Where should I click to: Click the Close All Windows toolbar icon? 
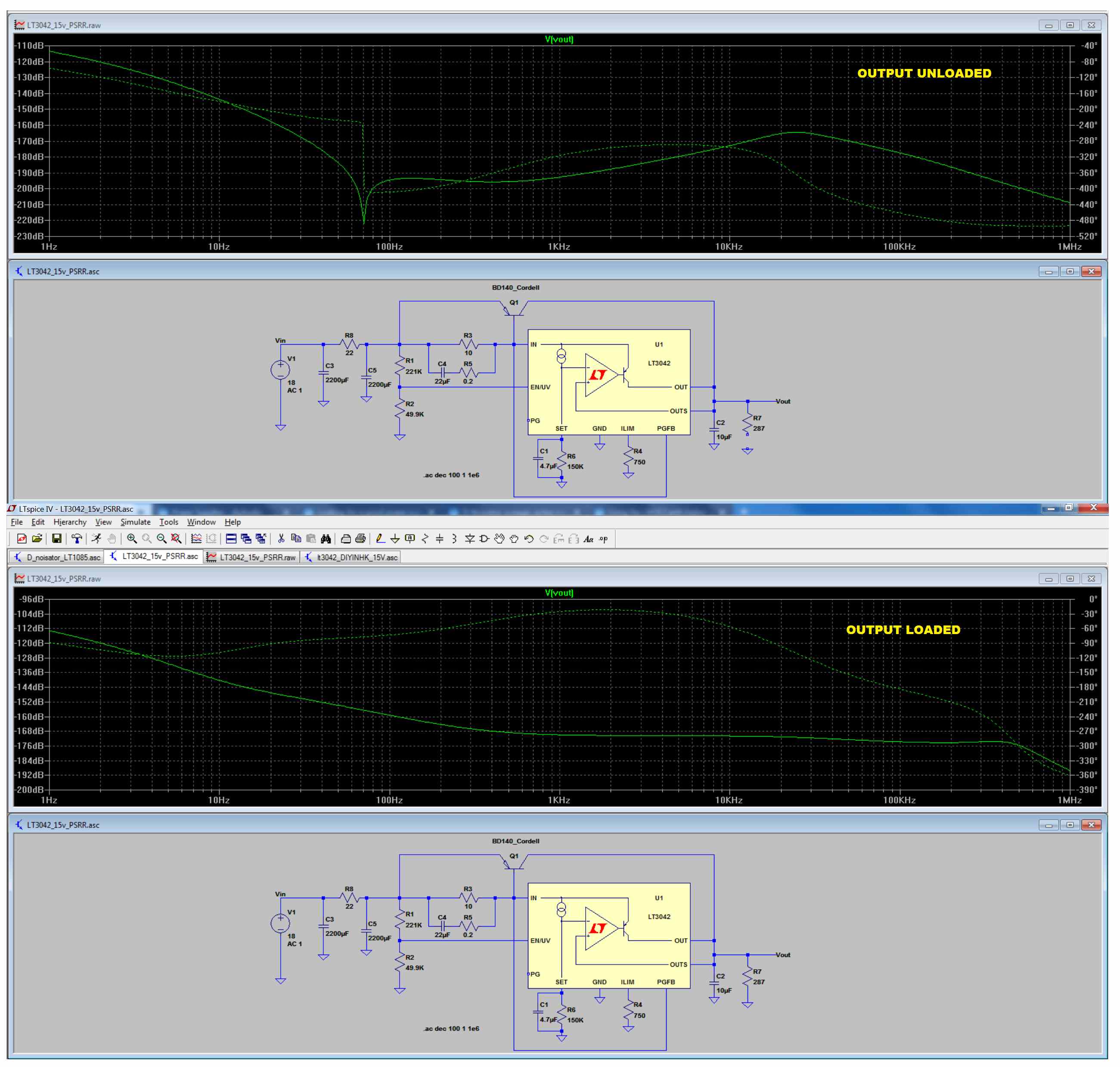[x=261, y=538]
